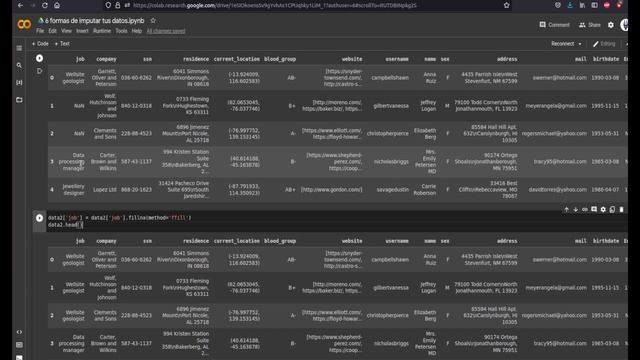Run the fillna ffill code cell
Image resolution: width=640 pixels, height=360 pixels.
click(x=39, y=218)
